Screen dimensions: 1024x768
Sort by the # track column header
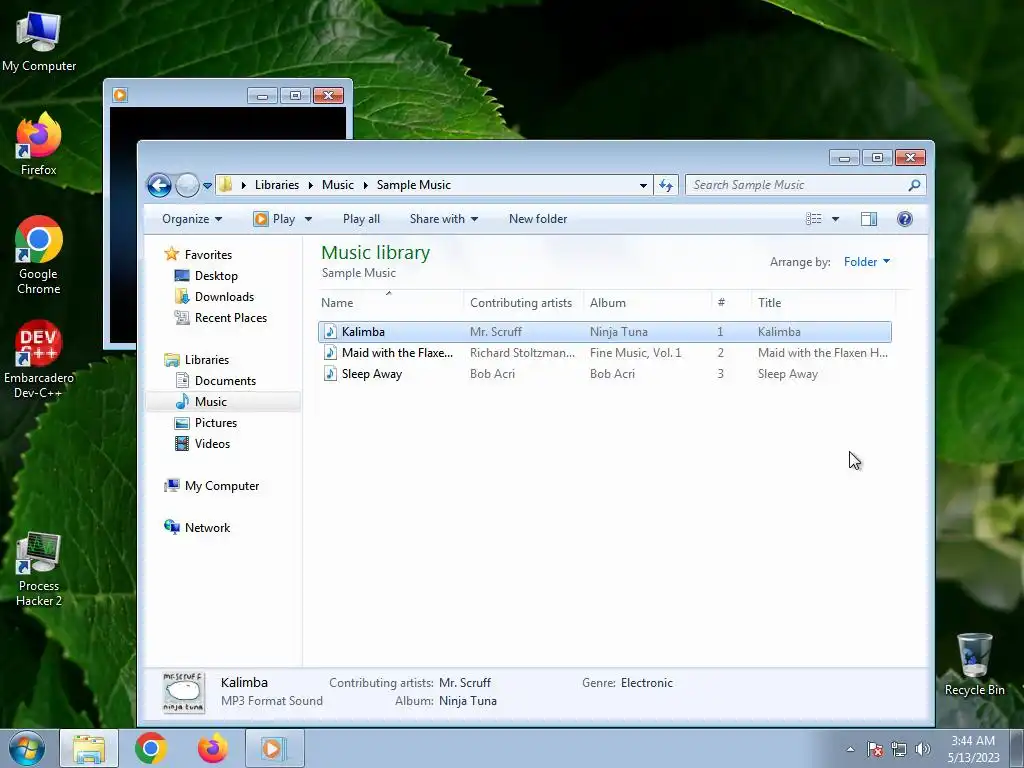731,302
